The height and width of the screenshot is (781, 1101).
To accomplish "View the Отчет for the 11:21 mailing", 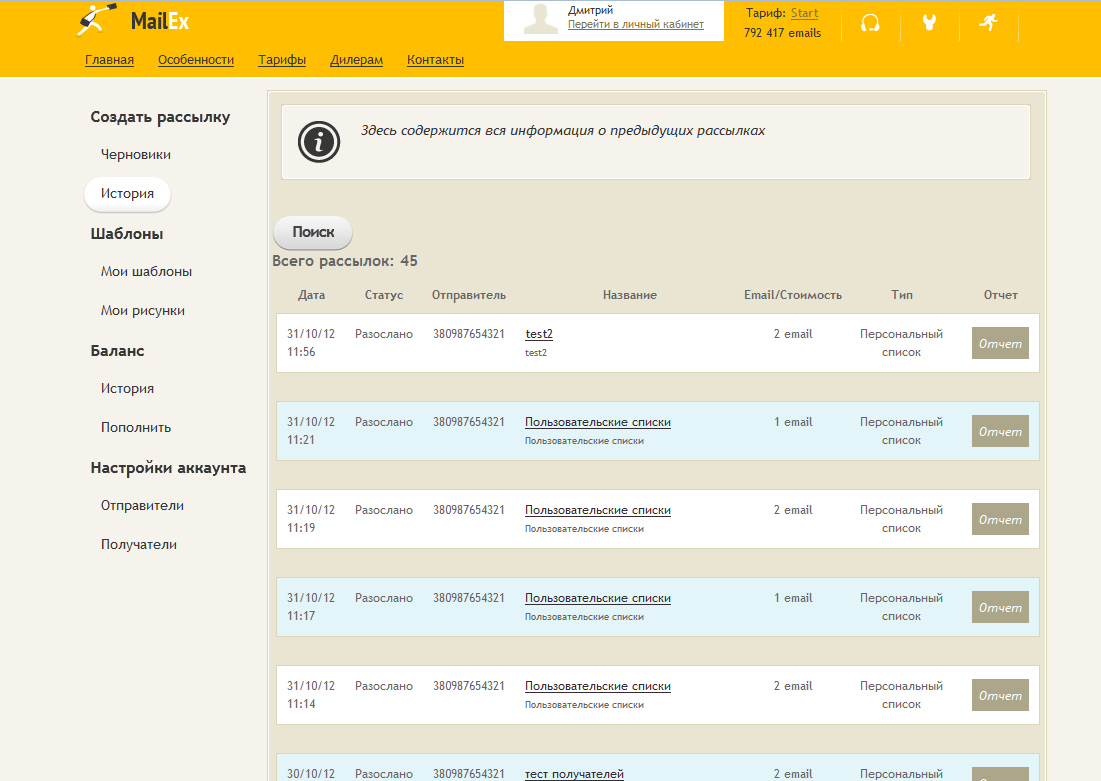I will tap(1000, 431).
